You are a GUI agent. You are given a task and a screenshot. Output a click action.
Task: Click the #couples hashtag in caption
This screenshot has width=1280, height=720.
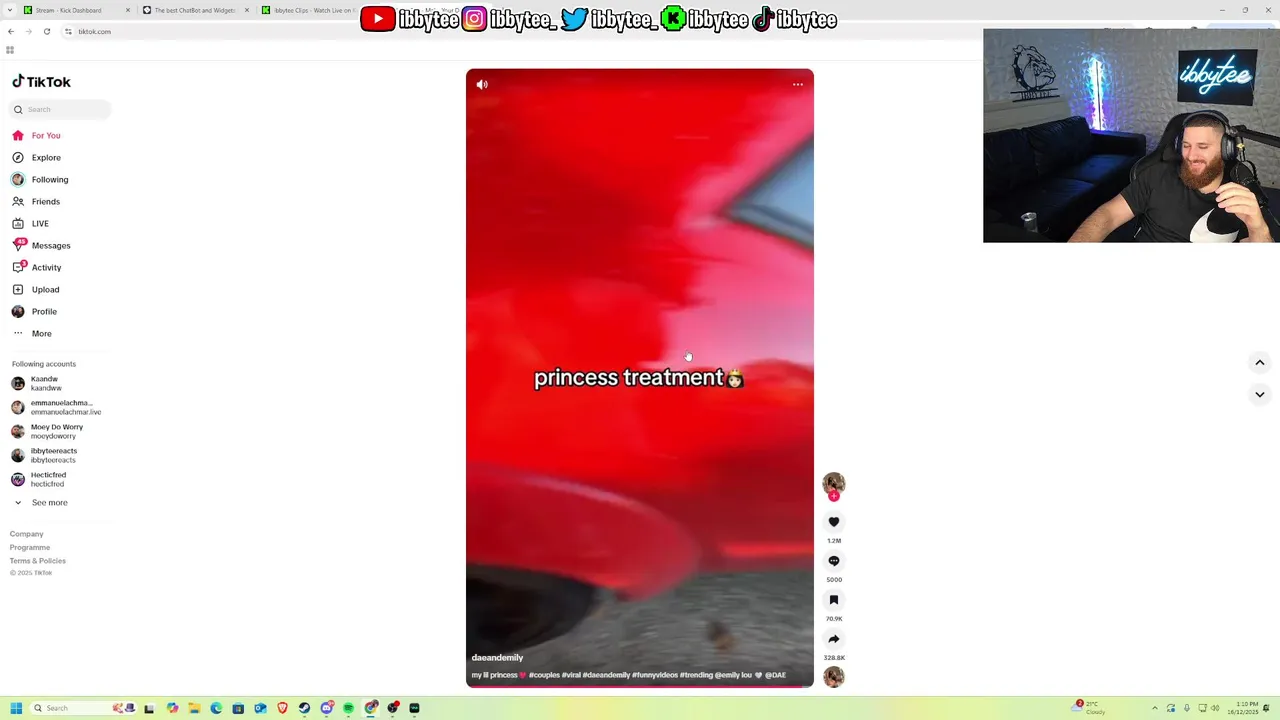point(544,675)
